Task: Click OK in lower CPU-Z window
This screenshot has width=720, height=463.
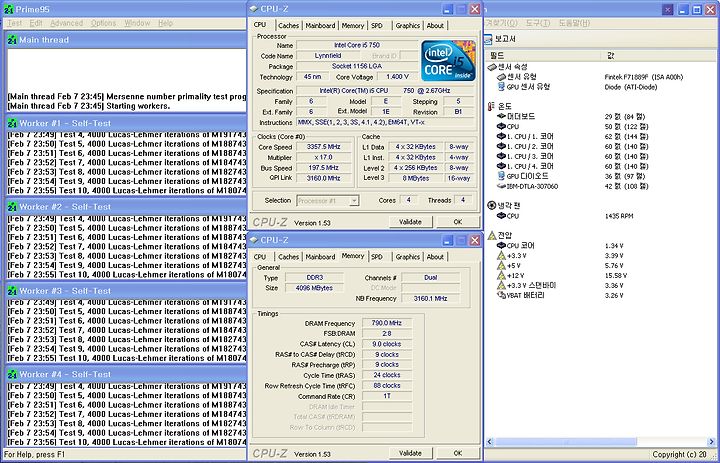Action: point(458,453)
